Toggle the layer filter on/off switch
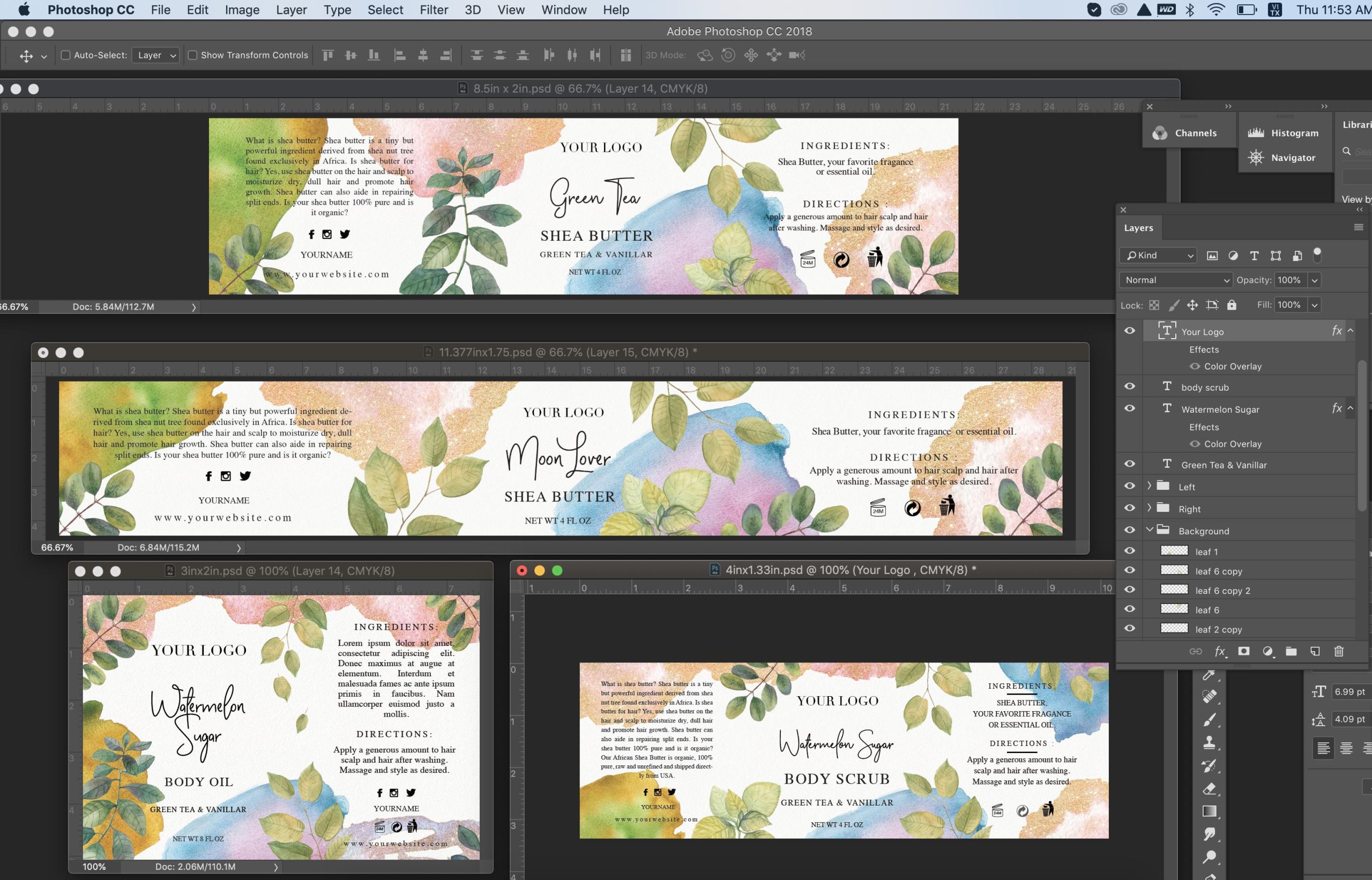Screen dimensions: 1372x880 [x=1317, y=255]
